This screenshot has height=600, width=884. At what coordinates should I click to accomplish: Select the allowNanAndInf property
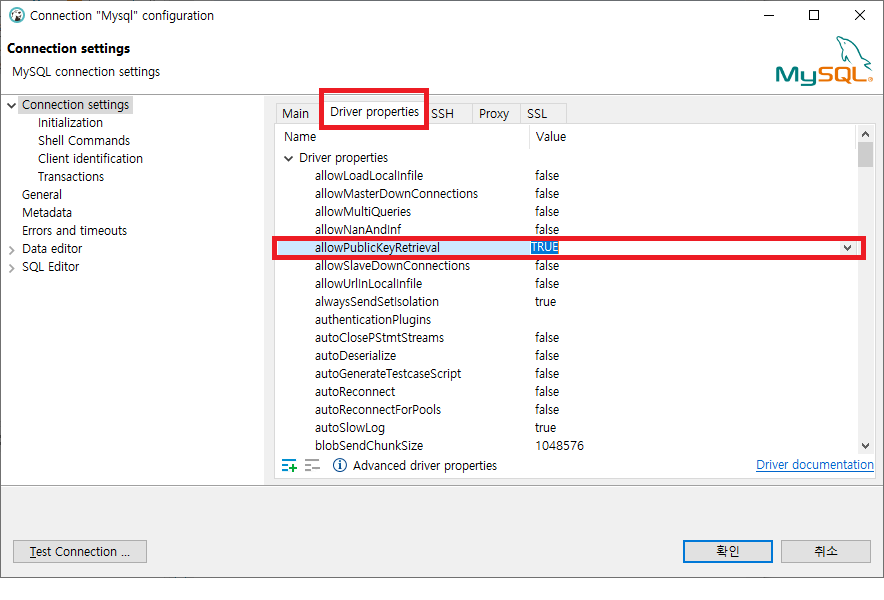pyautogui.click(x=358, y=230)
